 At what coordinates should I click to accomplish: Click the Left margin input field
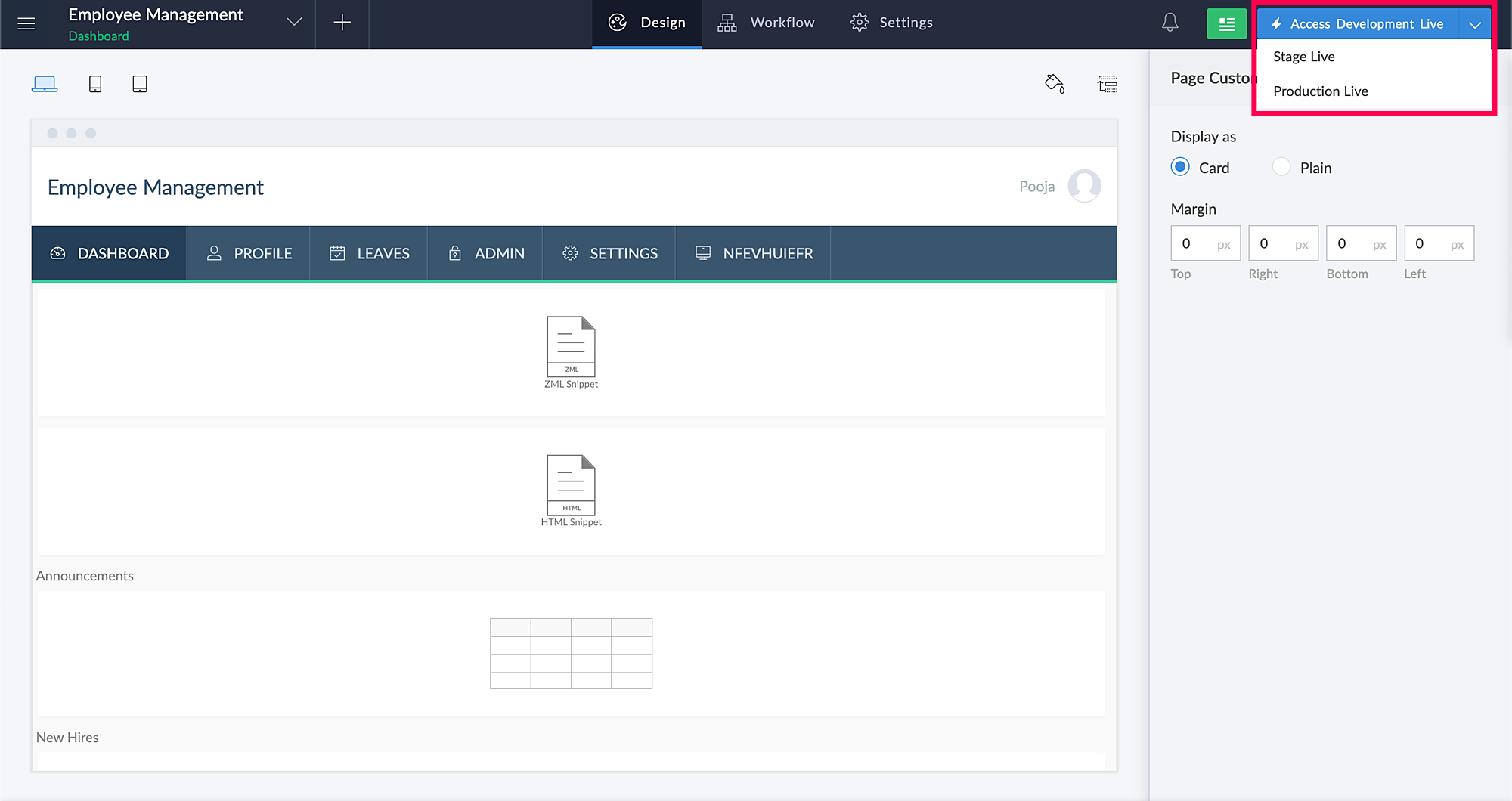1439,243
